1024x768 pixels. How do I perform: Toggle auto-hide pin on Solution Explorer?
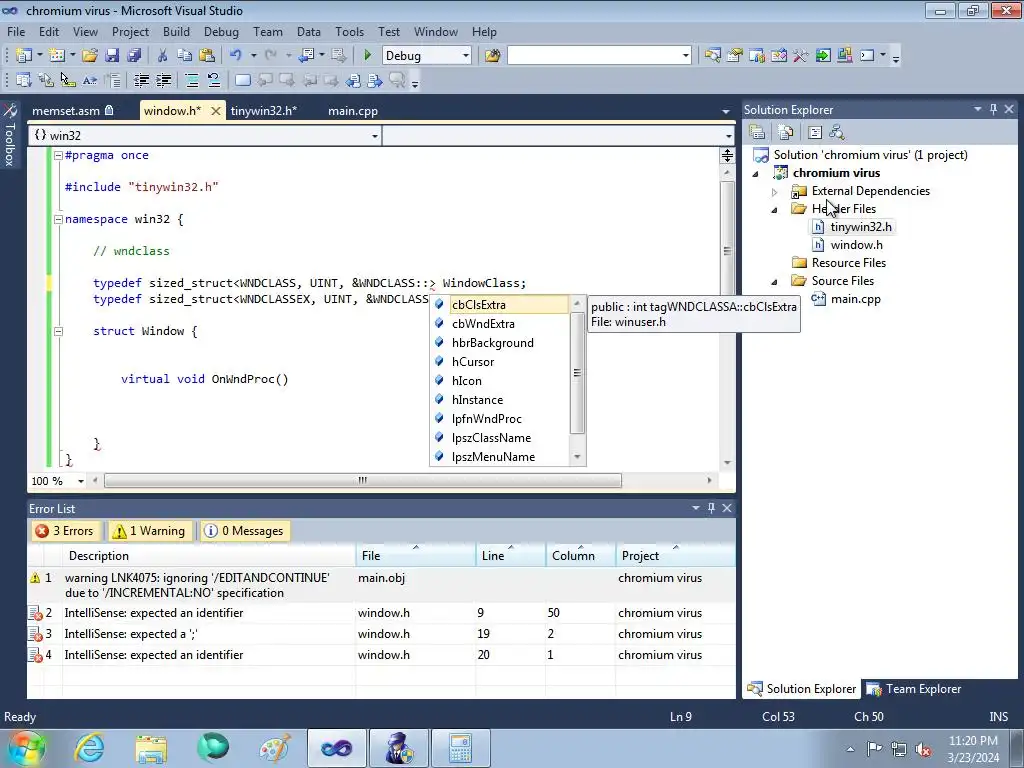tap(993, 109)
